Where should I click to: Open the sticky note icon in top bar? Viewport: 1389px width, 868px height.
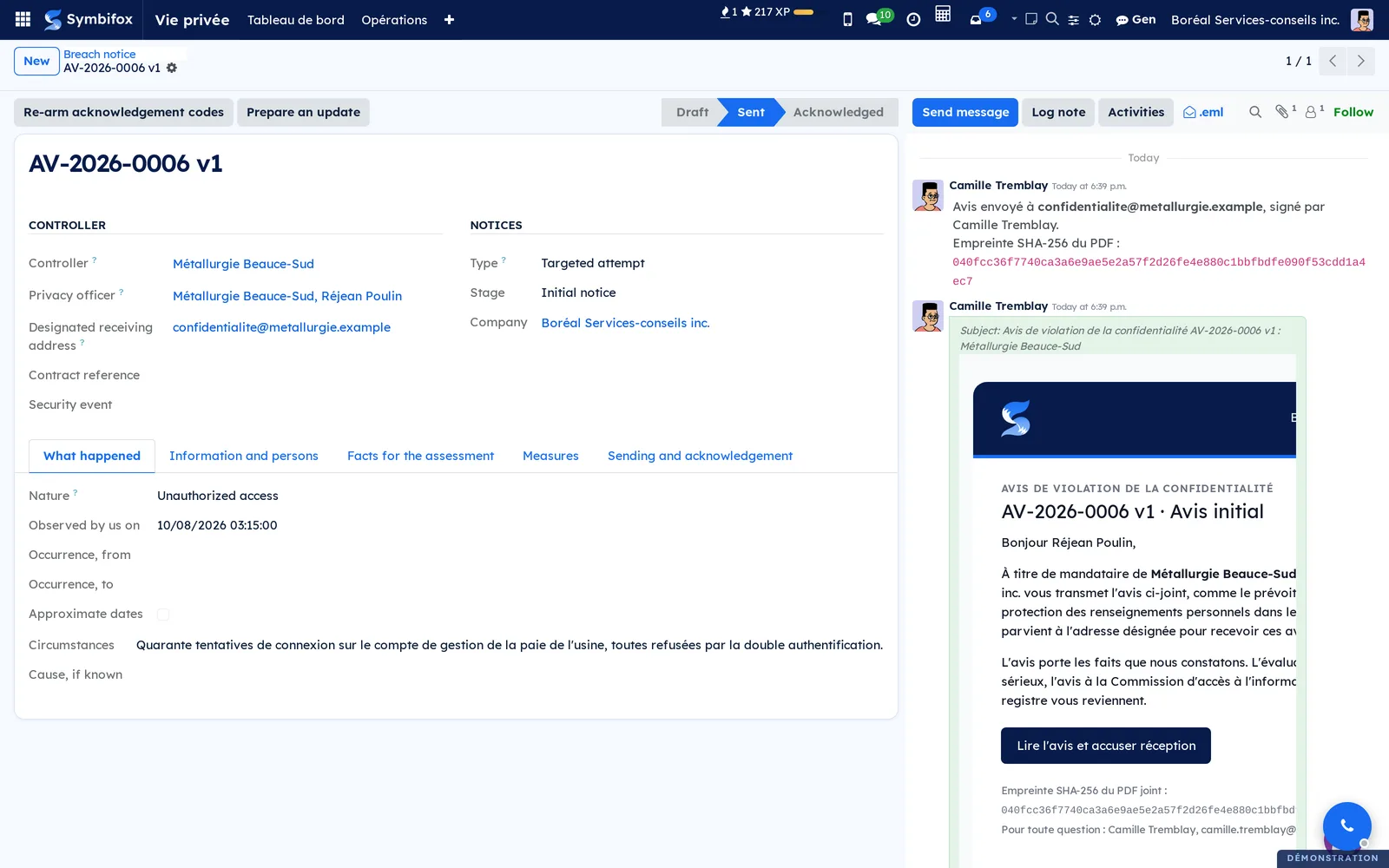pos(1031,18)
